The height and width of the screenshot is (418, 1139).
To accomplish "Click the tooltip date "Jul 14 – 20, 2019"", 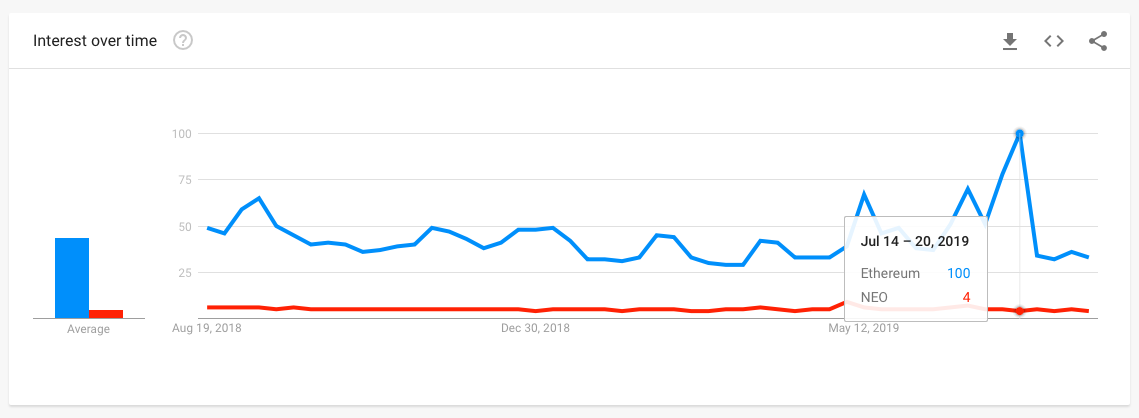I will 914,242.
